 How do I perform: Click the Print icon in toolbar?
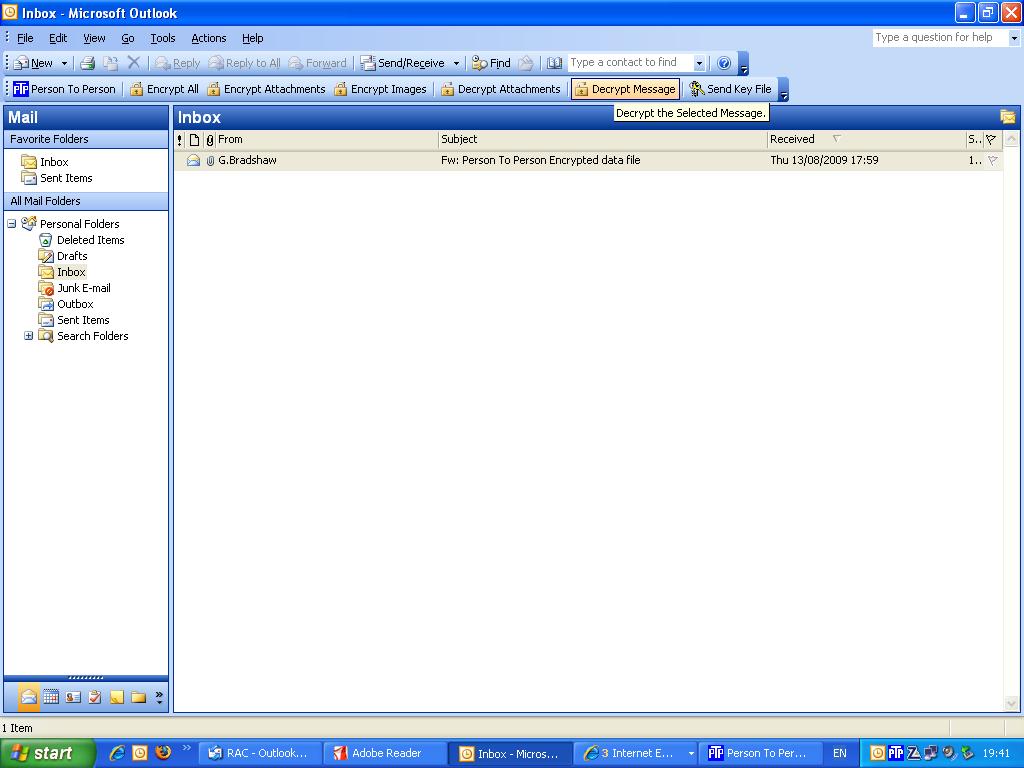88,63
